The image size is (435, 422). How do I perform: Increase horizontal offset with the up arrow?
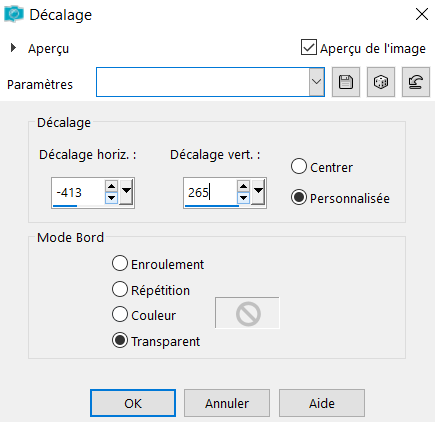[x=111, y=186]
